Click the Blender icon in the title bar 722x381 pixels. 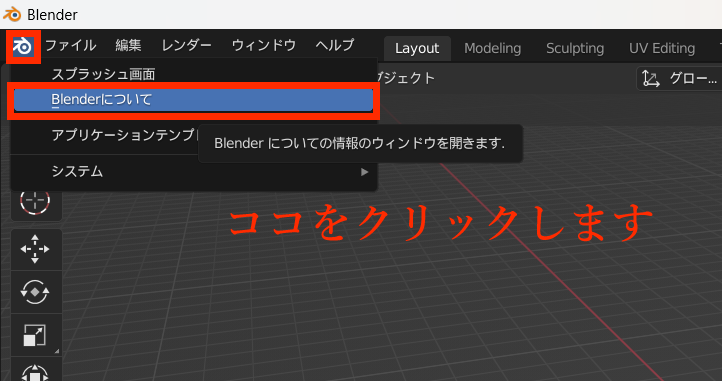(x=12, y=14)
